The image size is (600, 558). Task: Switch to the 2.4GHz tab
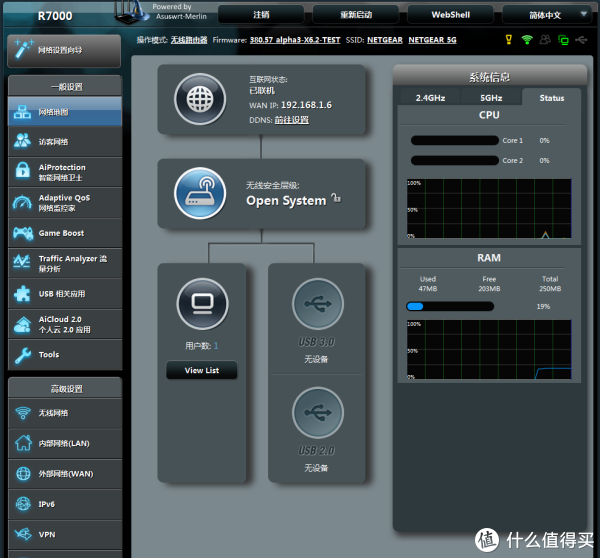[430, 98]
